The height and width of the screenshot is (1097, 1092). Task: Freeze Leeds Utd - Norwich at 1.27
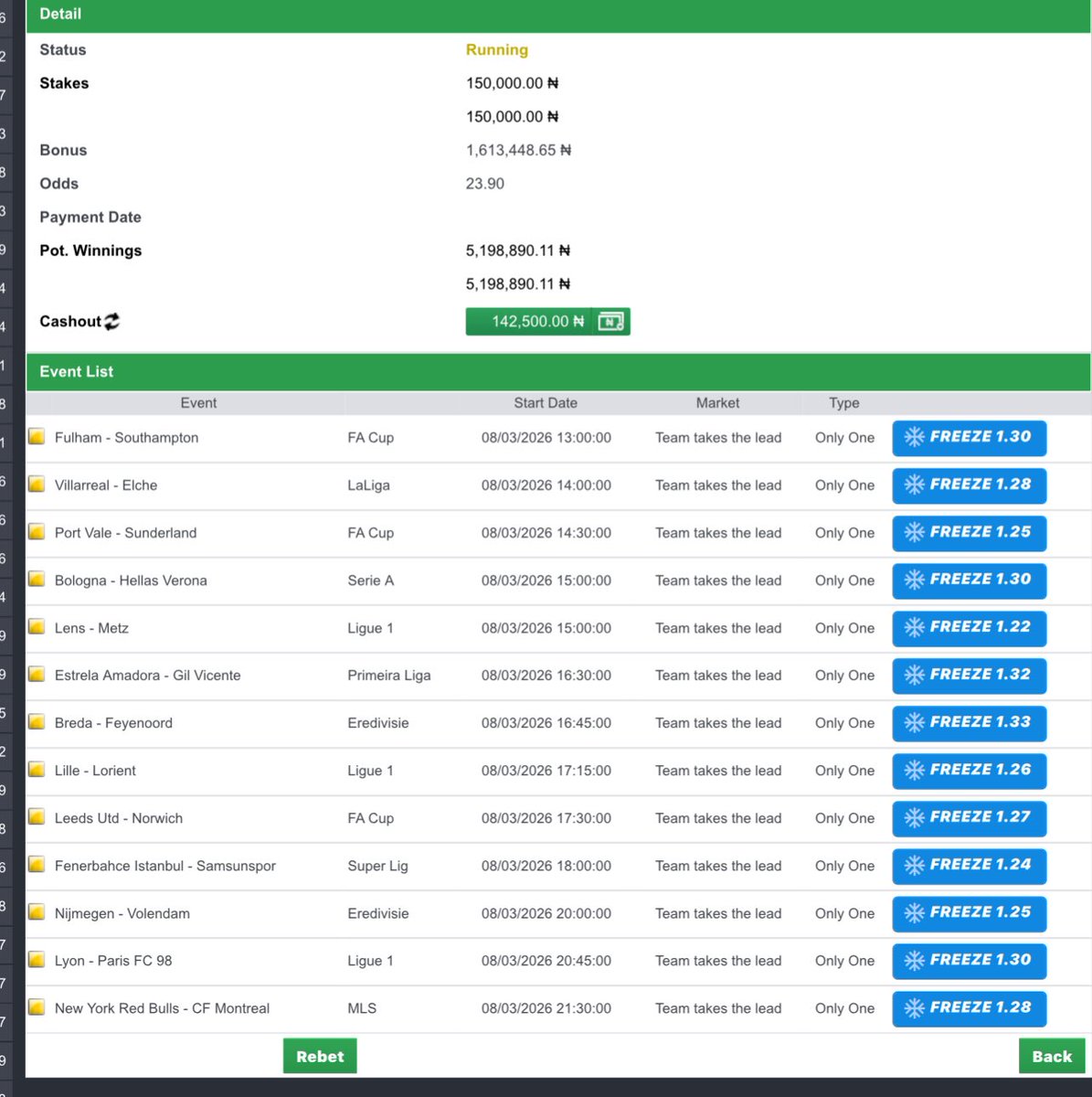pyautogui.click(x=969, y=818)
